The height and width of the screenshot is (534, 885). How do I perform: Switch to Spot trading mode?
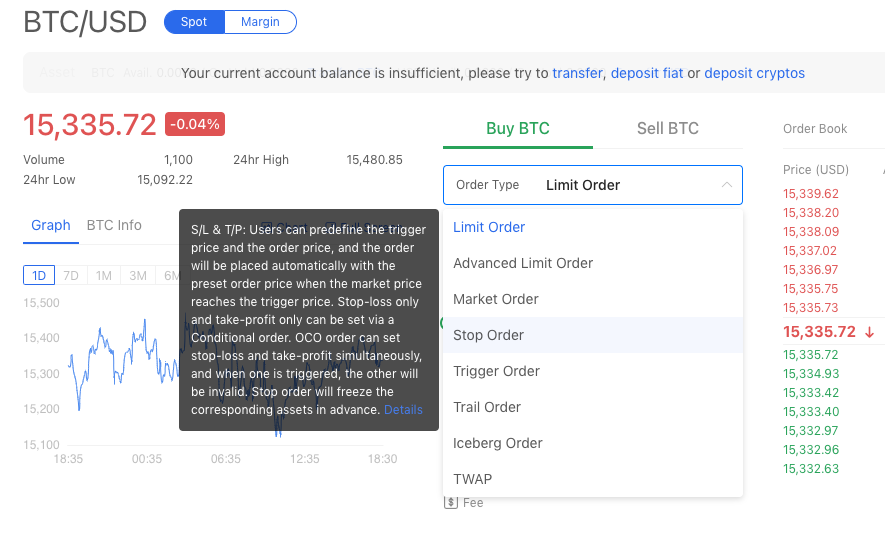[x=194, y=22]
